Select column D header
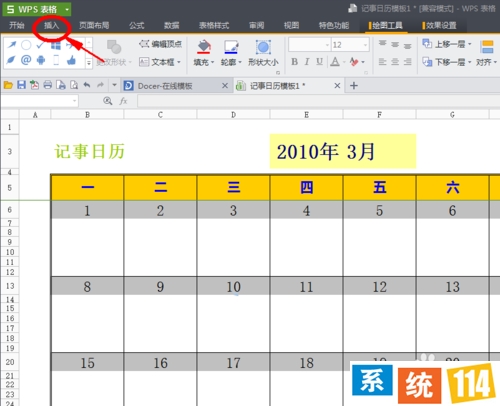This screenshot has height=406, width=500. point(233,115)
